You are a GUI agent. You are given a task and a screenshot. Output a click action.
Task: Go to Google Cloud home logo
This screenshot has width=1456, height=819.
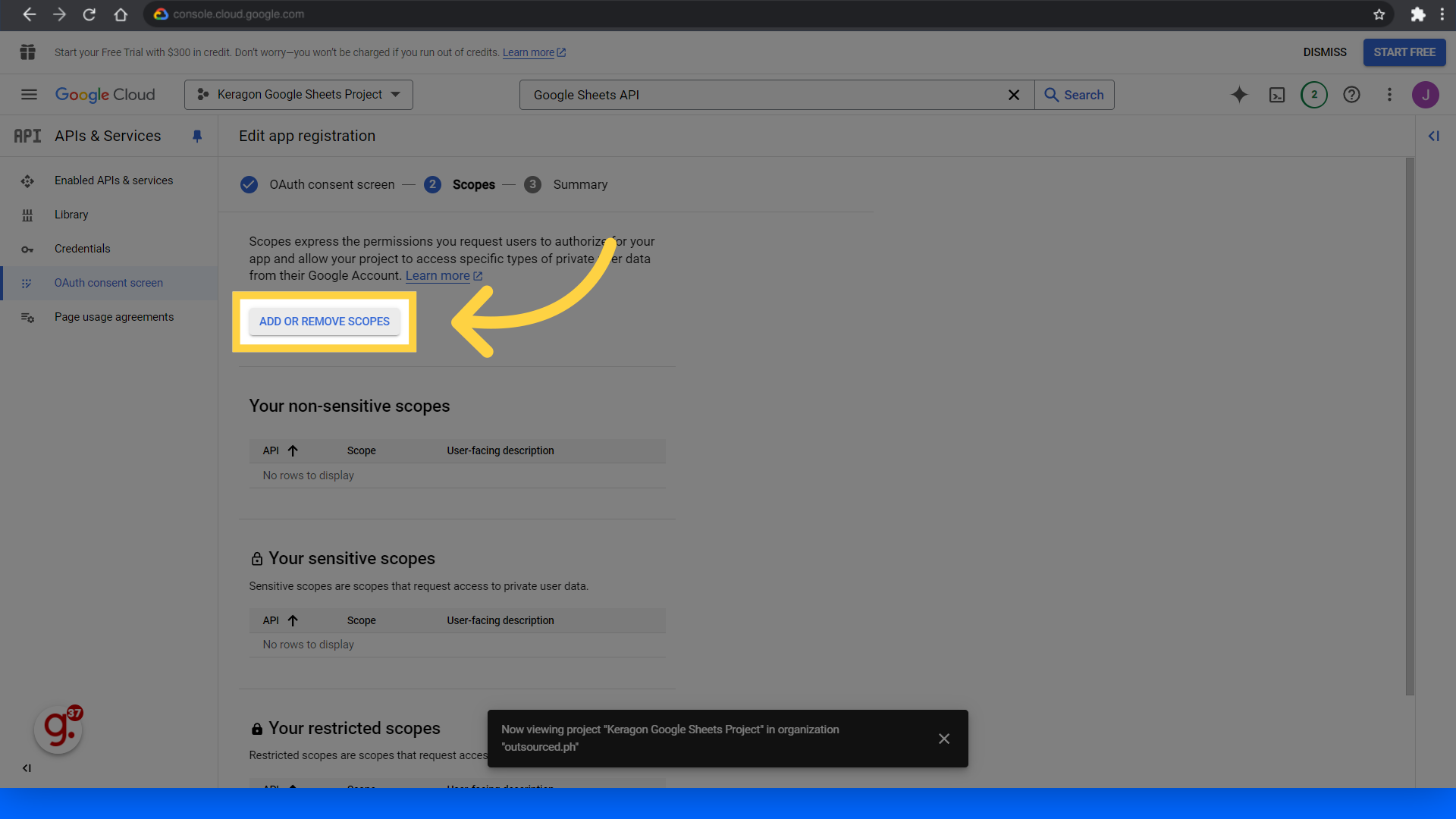click(105, 95)
